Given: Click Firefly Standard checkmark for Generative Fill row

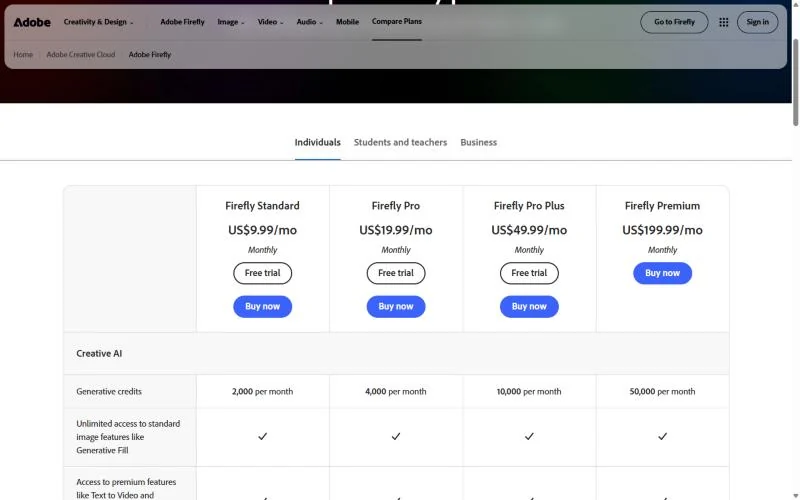Looking at the screenshot, I should pyautogui.click(x=262, y=436).
